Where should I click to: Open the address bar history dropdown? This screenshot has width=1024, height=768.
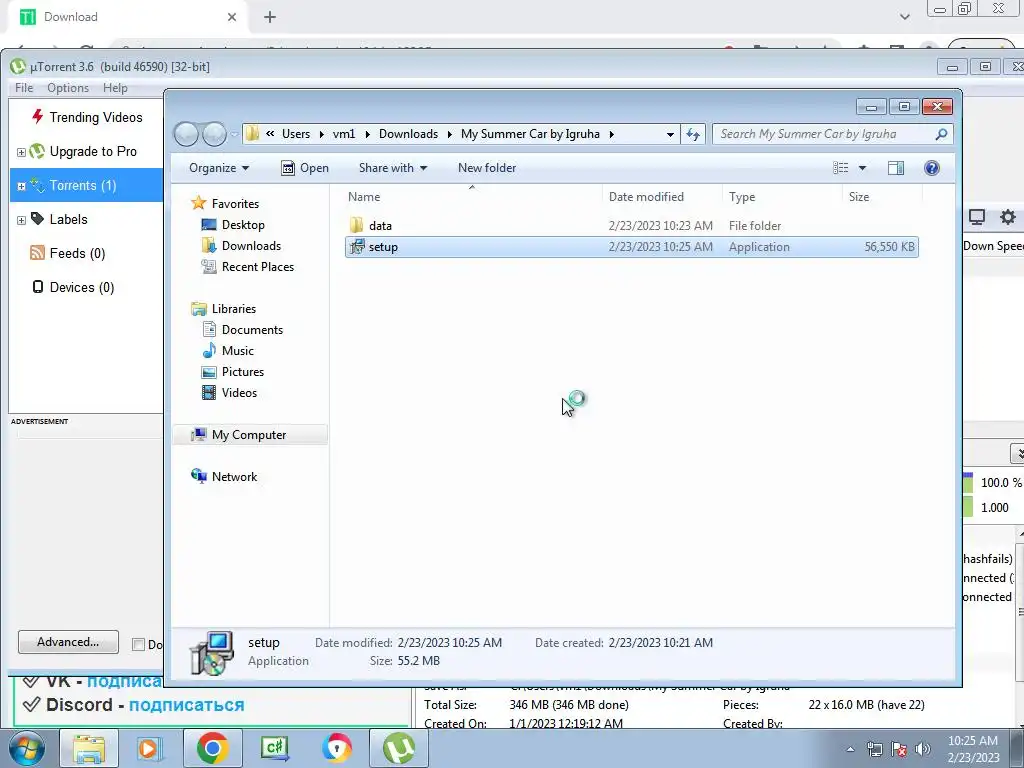click(670, 135)
